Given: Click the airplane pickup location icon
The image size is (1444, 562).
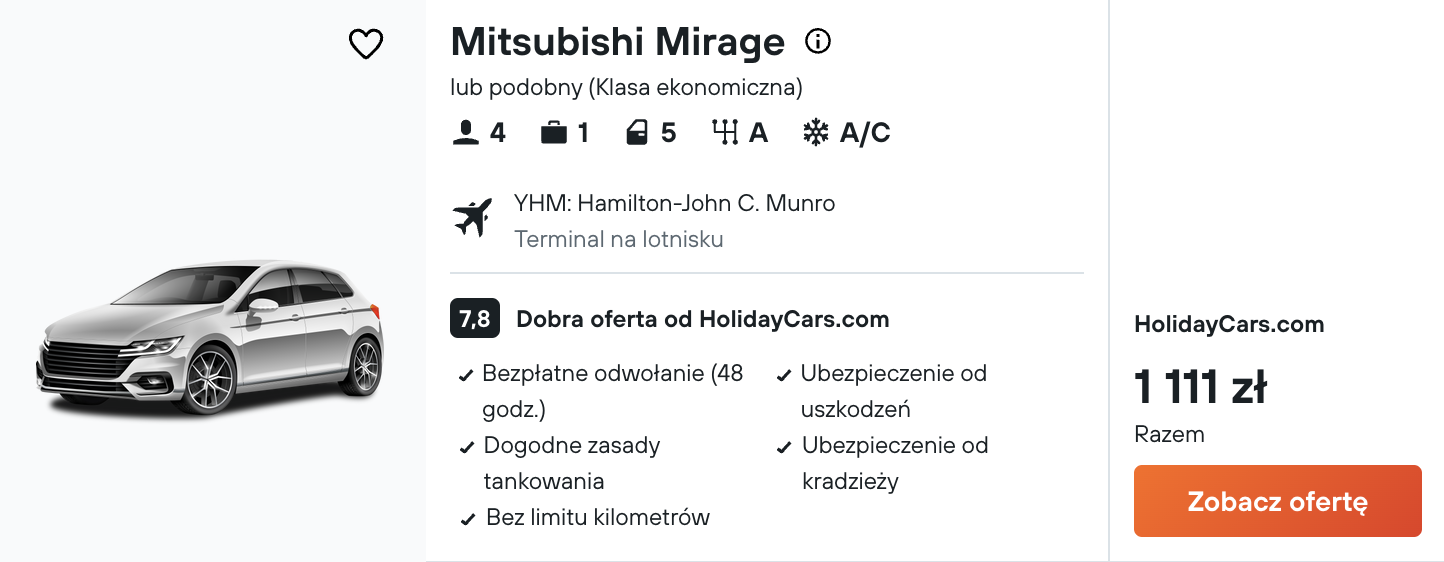Looking at the screenshot, I should tap(473, 217).
